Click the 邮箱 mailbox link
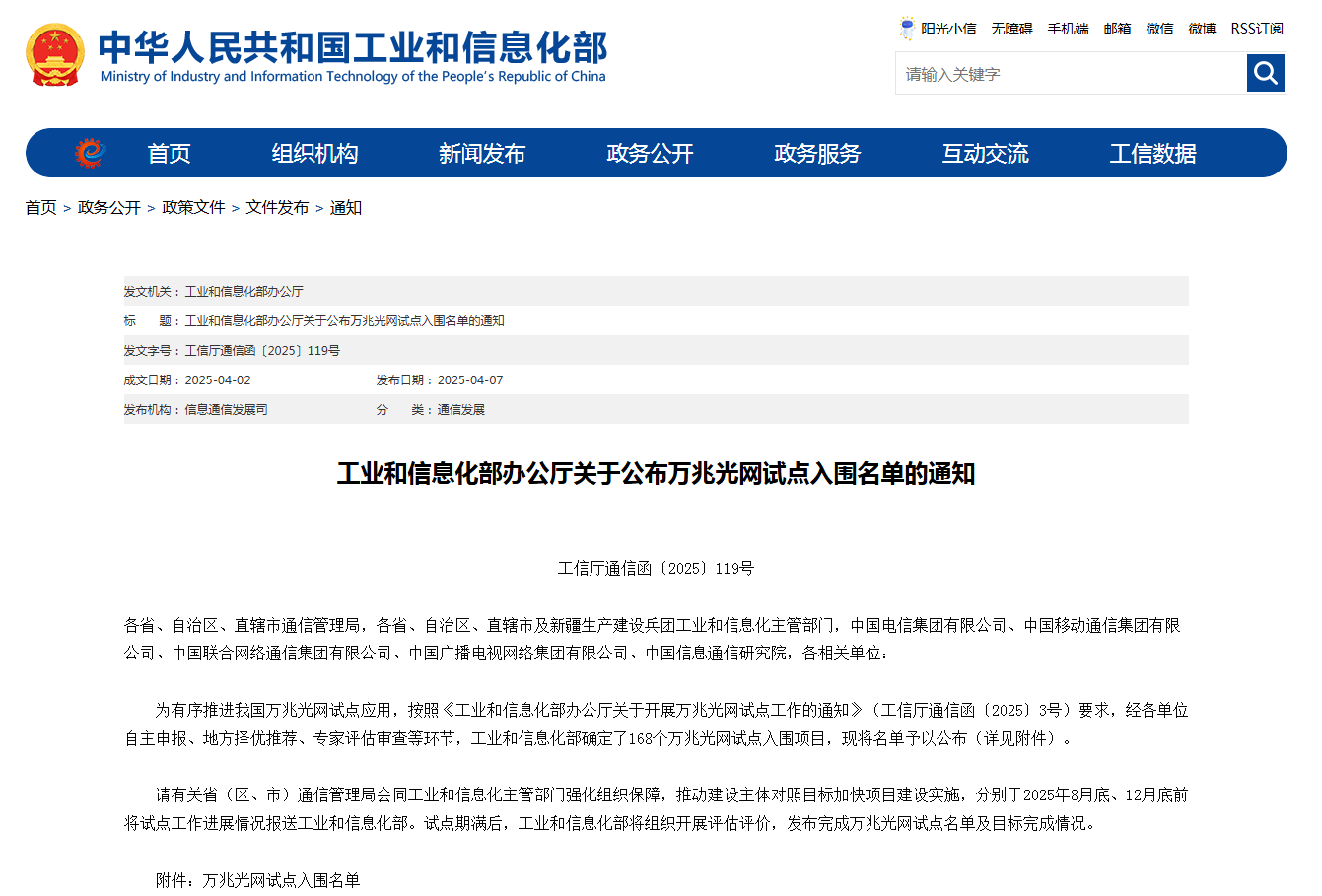 pos(1117,30)
